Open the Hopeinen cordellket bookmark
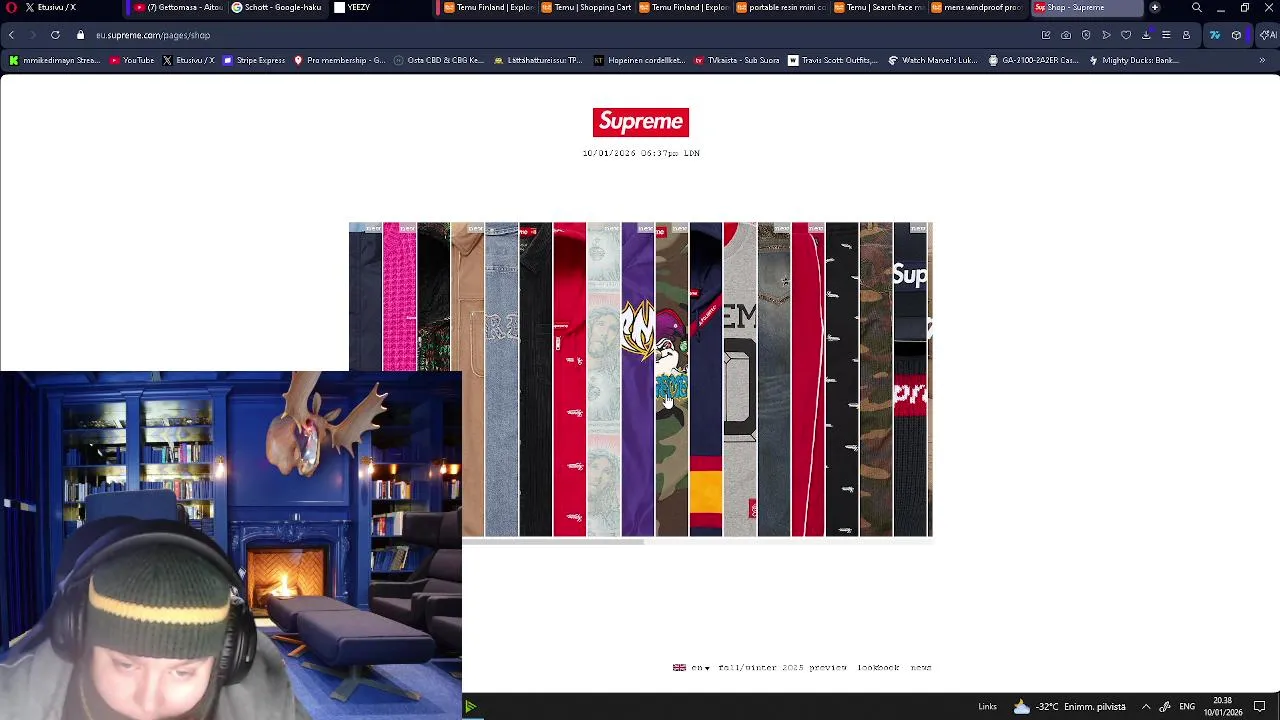Screen dimensions: 1280x720 (x=639, y=60)
